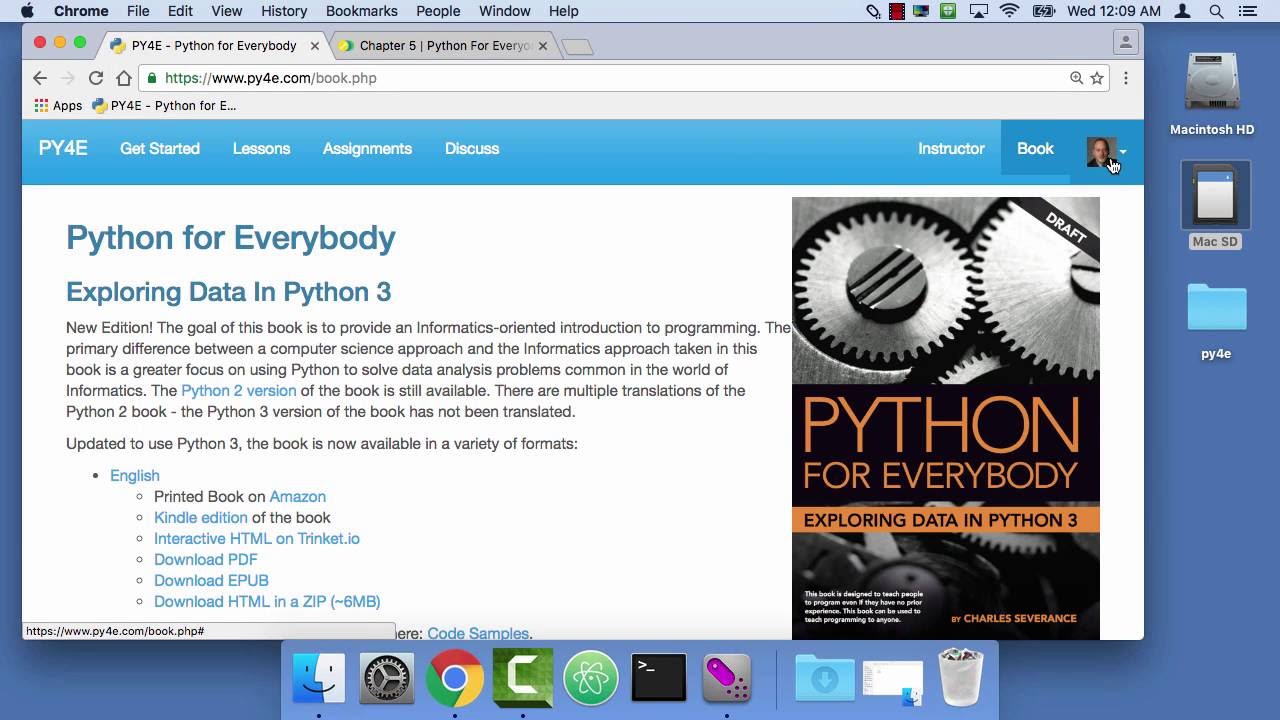
Task: Open the Chrome application menu
Action: click(x=81, y=11)
